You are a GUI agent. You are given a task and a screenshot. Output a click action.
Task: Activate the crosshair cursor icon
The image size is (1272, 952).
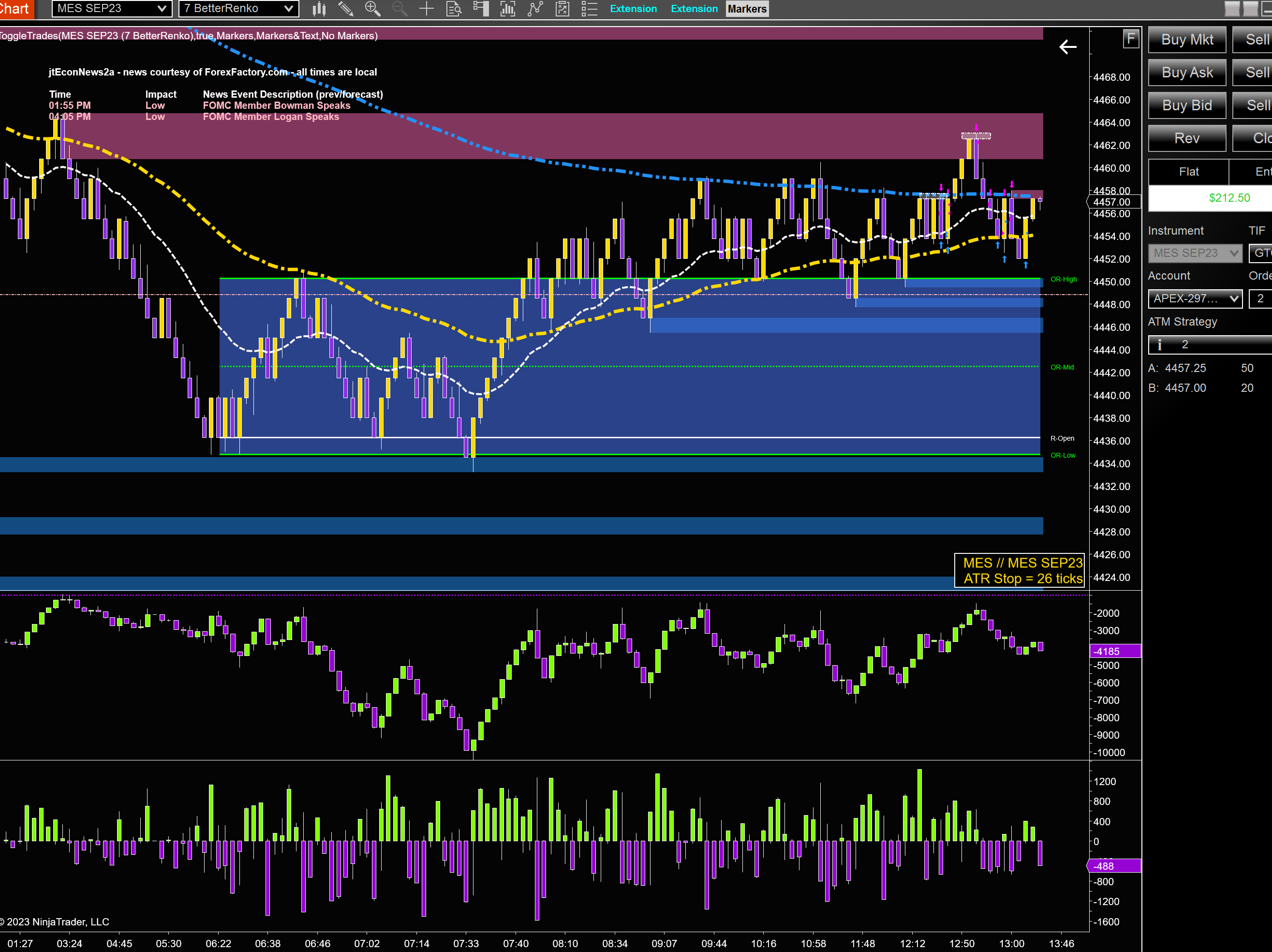(427, 9)
